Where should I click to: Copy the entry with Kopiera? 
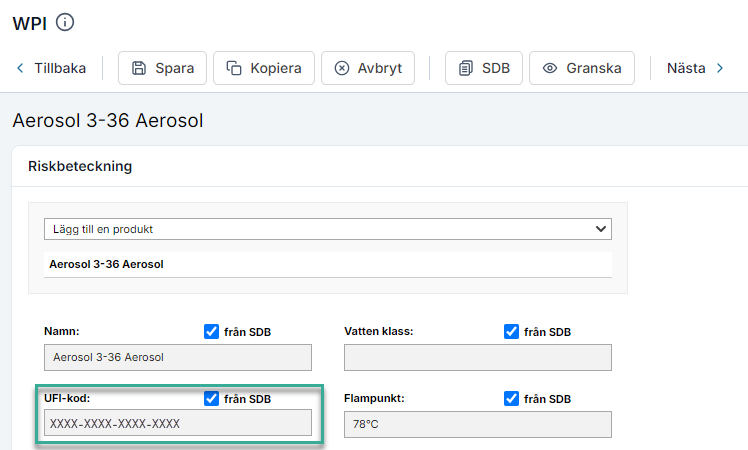(x=264, y=68)
